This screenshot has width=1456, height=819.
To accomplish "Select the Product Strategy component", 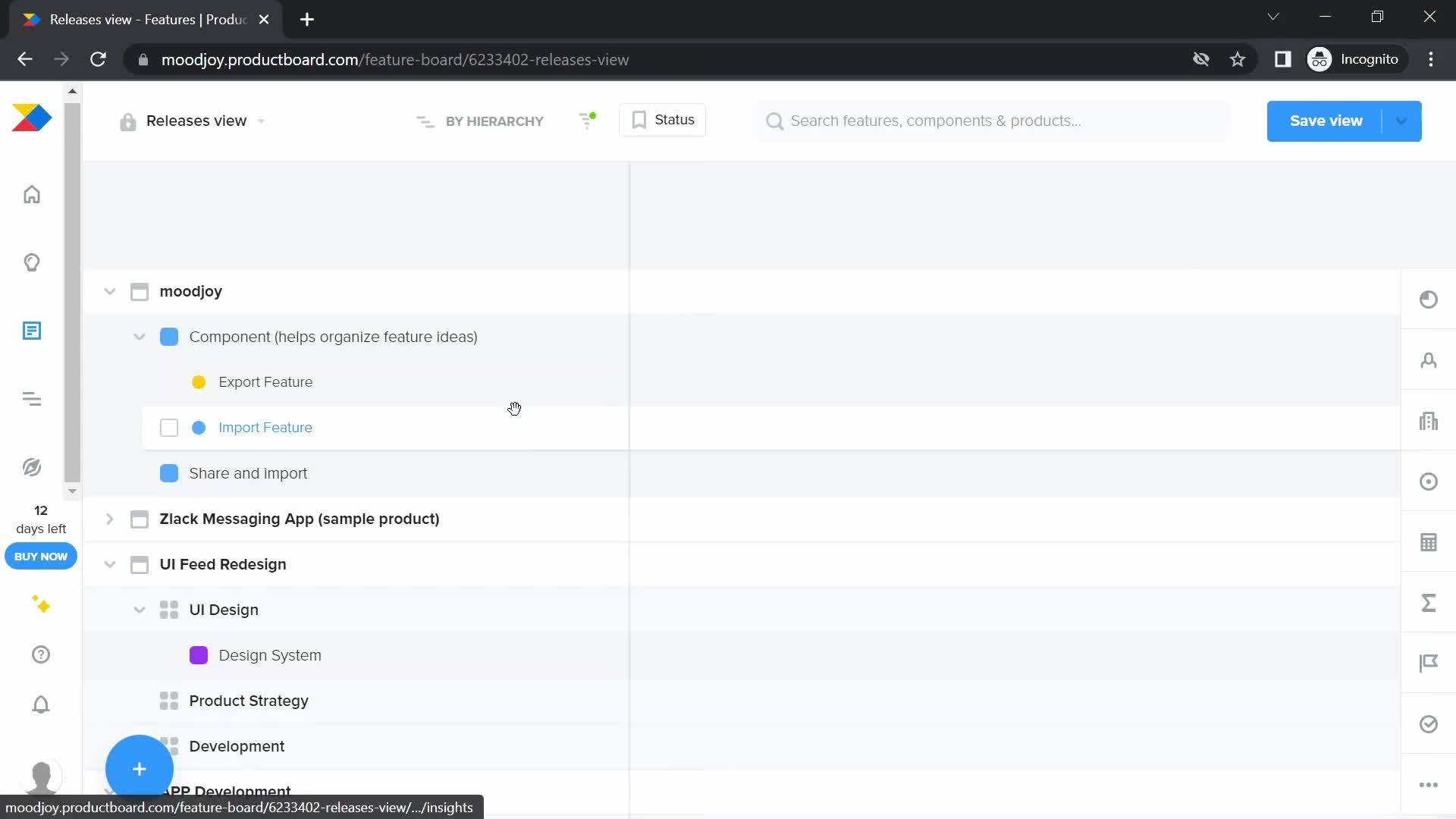I will point(249,701).
